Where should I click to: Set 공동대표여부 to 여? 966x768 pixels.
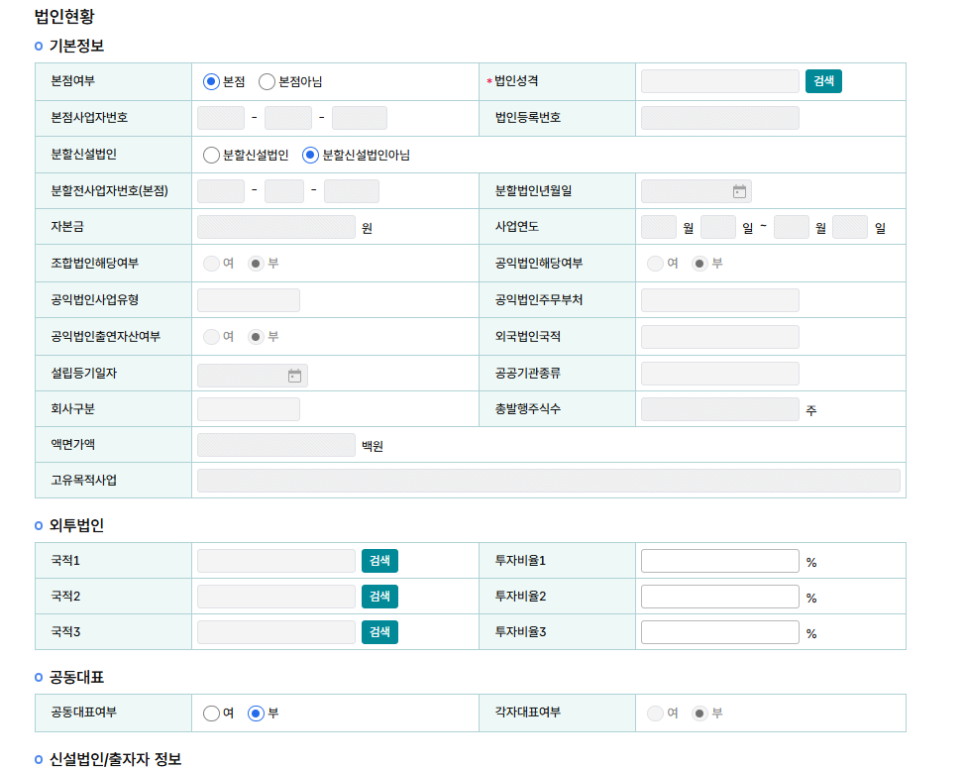coord(211,713)
